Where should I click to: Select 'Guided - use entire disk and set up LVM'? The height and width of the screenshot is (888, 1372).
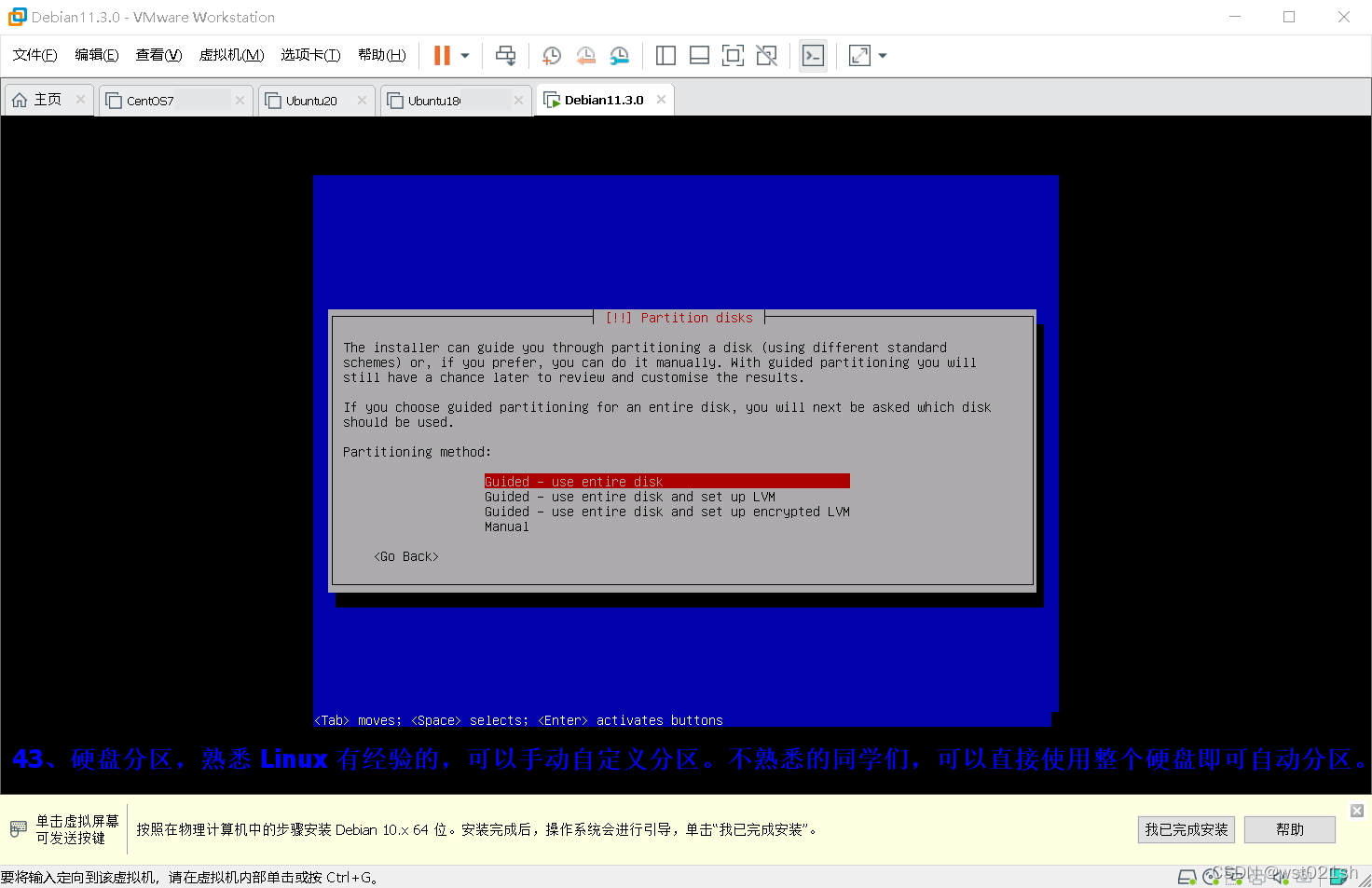click(x=629, y=497)
